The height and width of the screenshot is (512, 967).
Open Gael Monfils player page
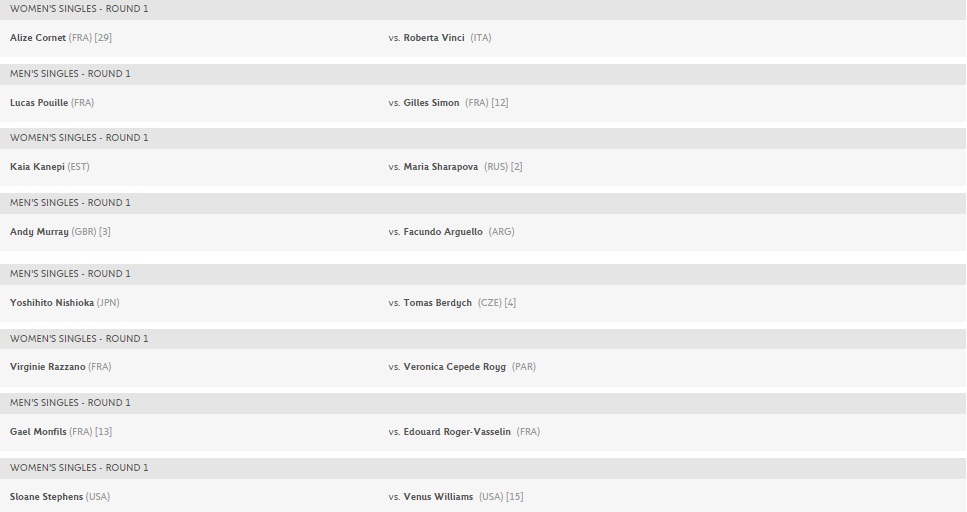[x=38, y=432]
